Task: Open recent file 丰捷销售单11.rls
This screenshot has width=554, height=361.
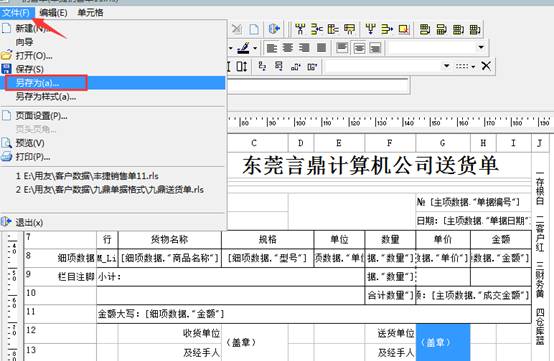Action: (87, 176)
